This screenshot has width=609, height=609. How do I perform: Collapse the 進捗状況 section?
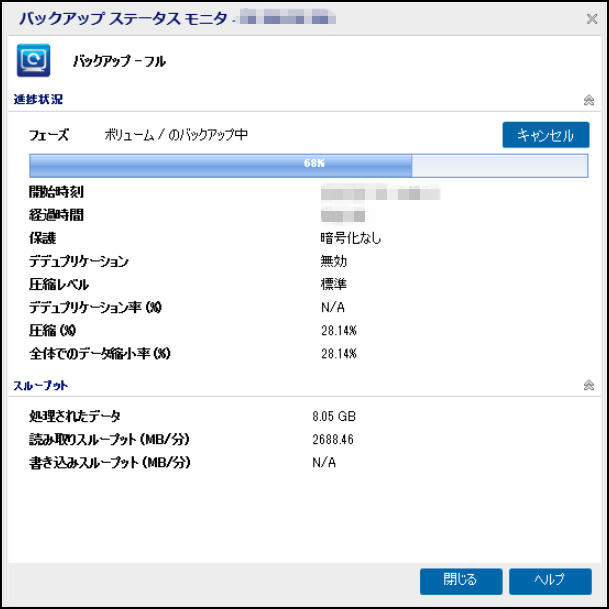(x=588, y=100)
